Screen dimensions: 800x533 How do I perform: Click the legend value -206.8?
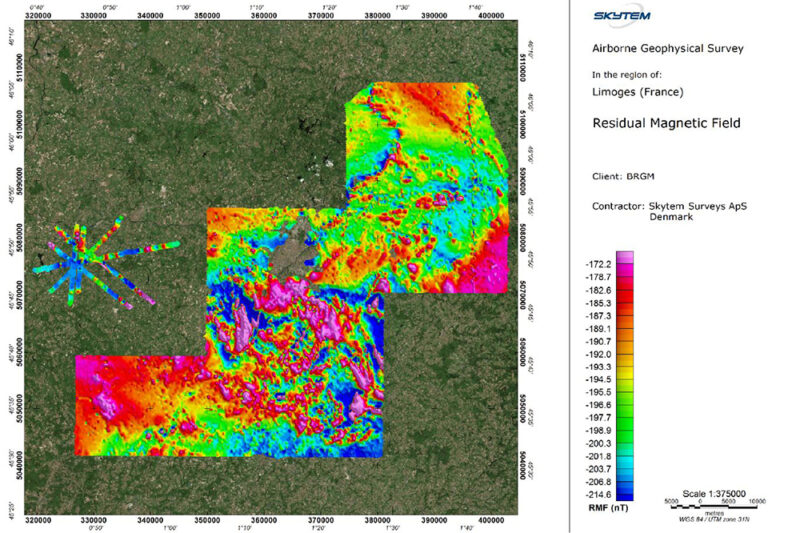(598, 482)
